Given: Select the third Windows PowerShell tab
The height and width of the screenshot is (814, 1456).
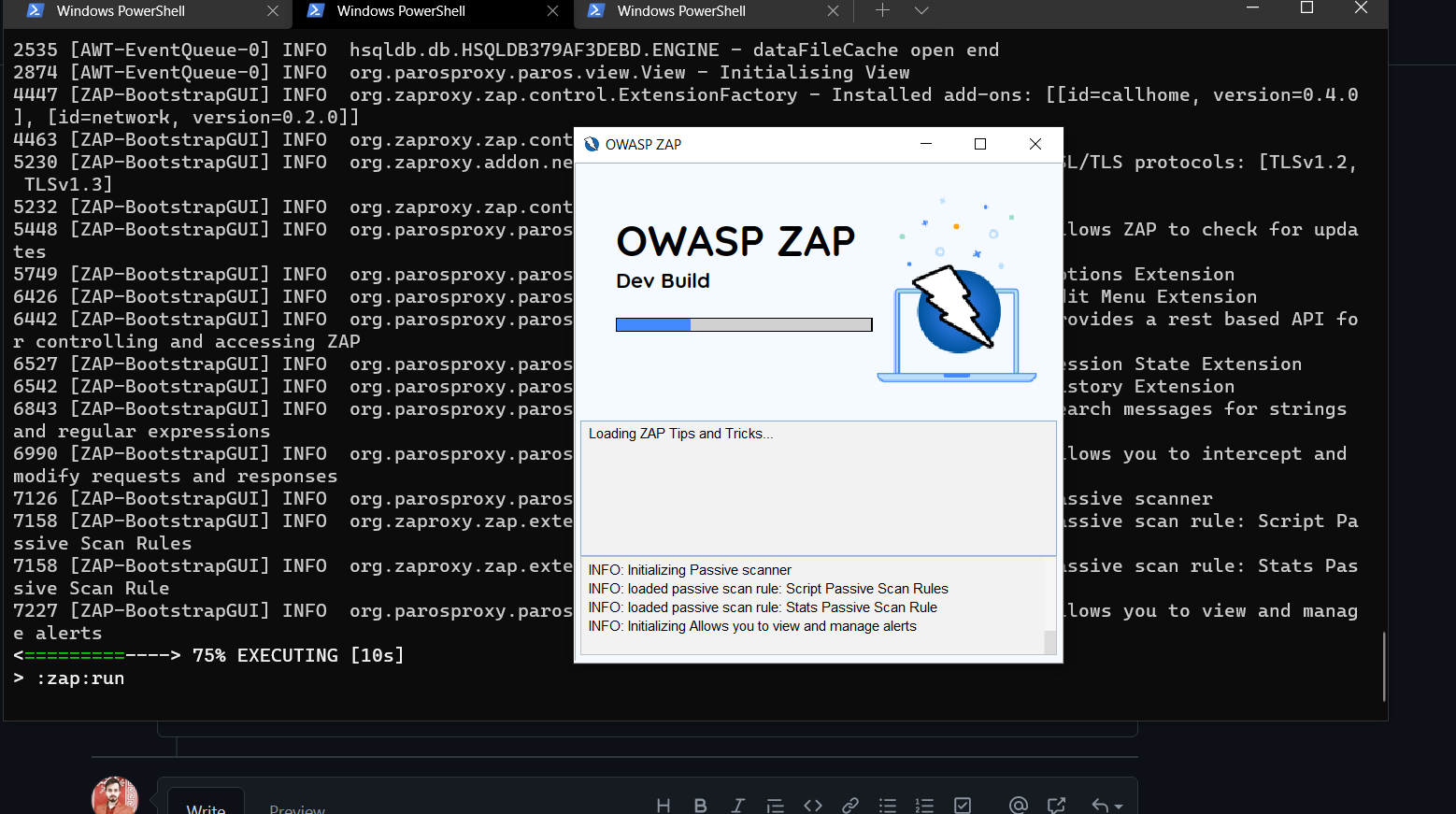Looking at the screenshot, I should (680, 11).
